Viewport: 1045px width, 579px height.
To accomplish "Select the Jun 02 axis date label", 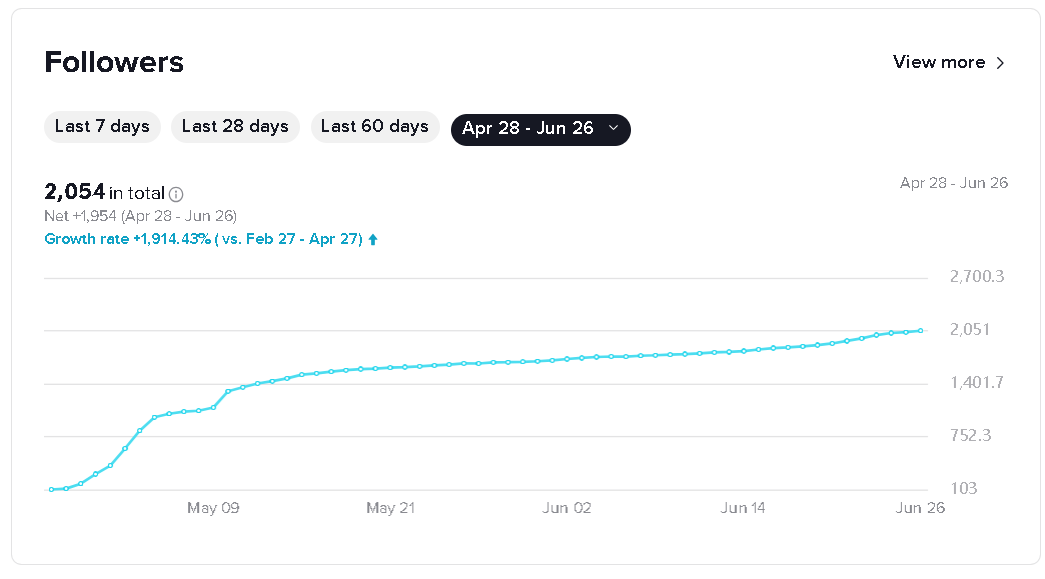I will (x=567, y=508).
